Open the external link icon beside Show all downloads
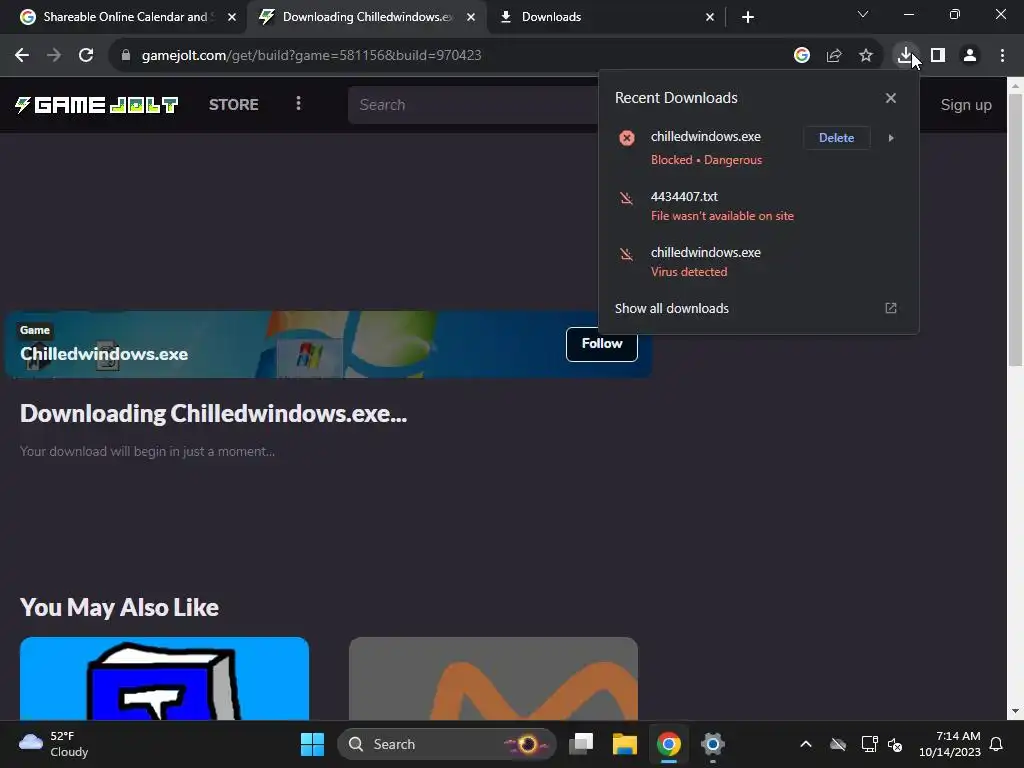This screenshot has height=768, width=1024. pyautogui.click(x=891, y=308)
